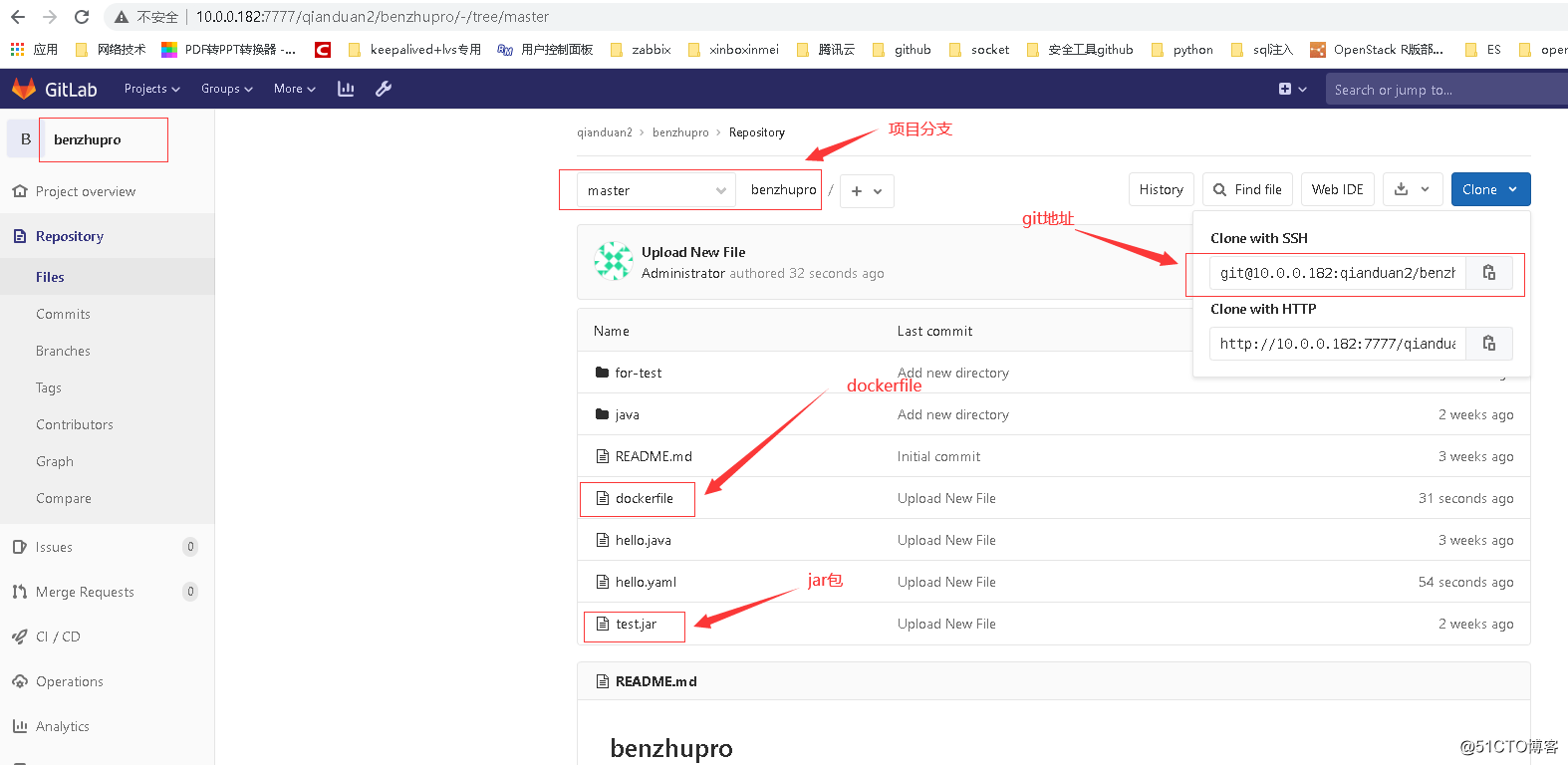The image size is (1568, 765).
Task: Click the browser reload icon
Action: [x=82, y=17]
